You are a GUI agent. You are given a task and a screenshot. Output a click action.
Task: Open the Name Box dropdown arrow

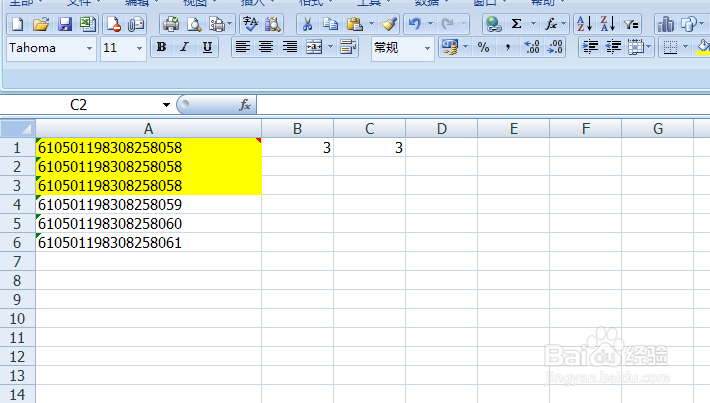tap(166, 105)
